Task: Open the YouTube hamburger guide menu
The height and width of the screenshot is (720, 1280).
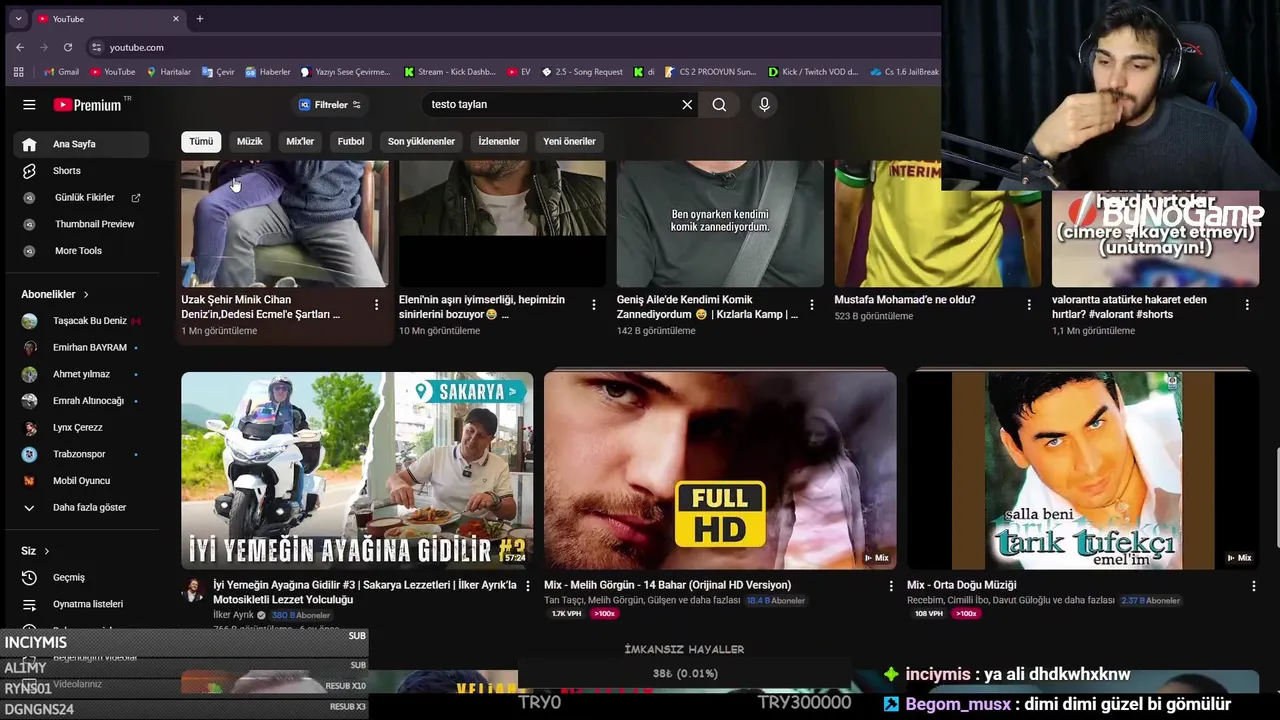Action: tap(29, 104)
